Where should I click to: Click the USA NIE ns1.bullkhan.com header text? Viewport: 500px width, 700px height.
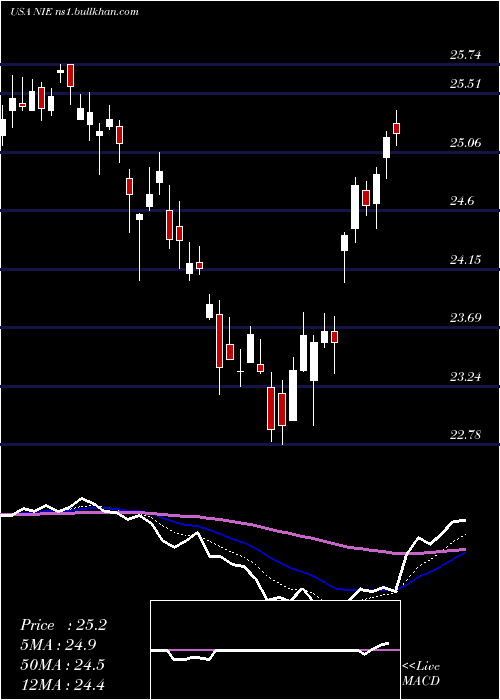tap(74, 12)
